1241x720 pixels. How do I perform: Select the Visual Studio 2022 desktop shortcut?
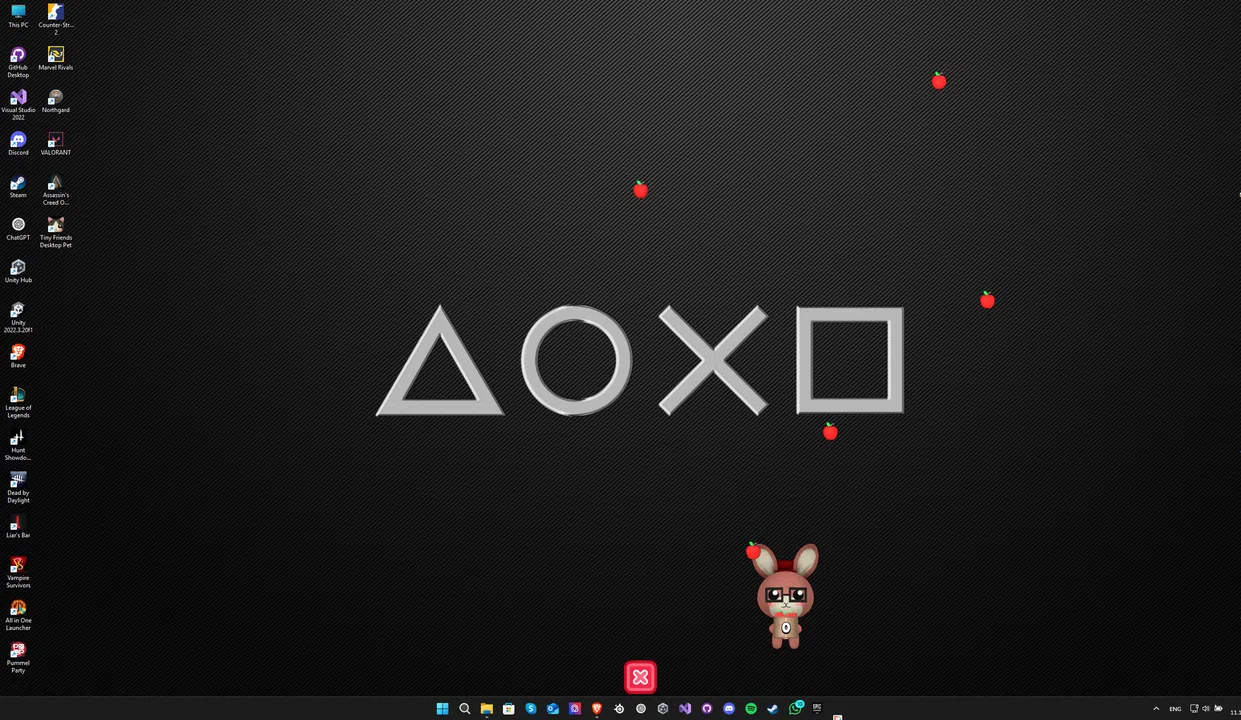pos(18,105)
